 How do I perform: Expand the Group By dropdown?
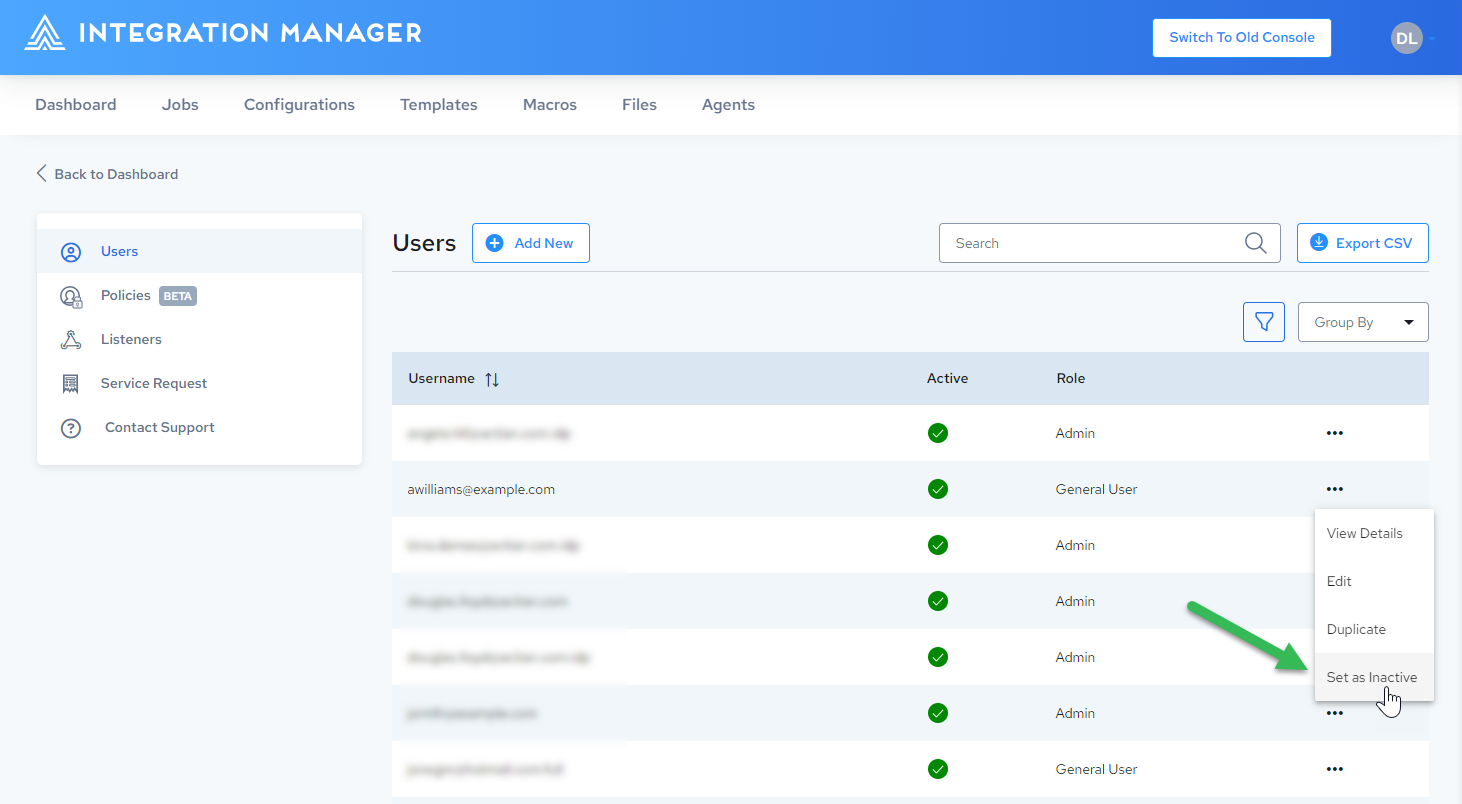(1363, 322)
